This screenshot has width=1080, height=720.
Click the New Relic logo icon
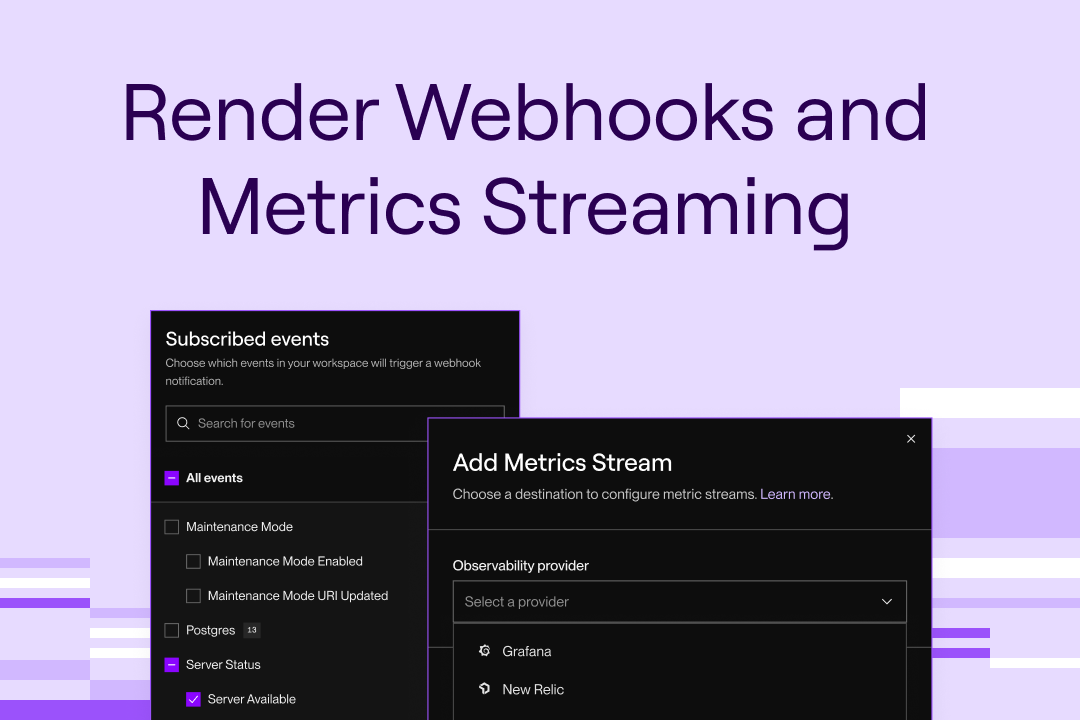pyautogui.click(x=484, y=689)
